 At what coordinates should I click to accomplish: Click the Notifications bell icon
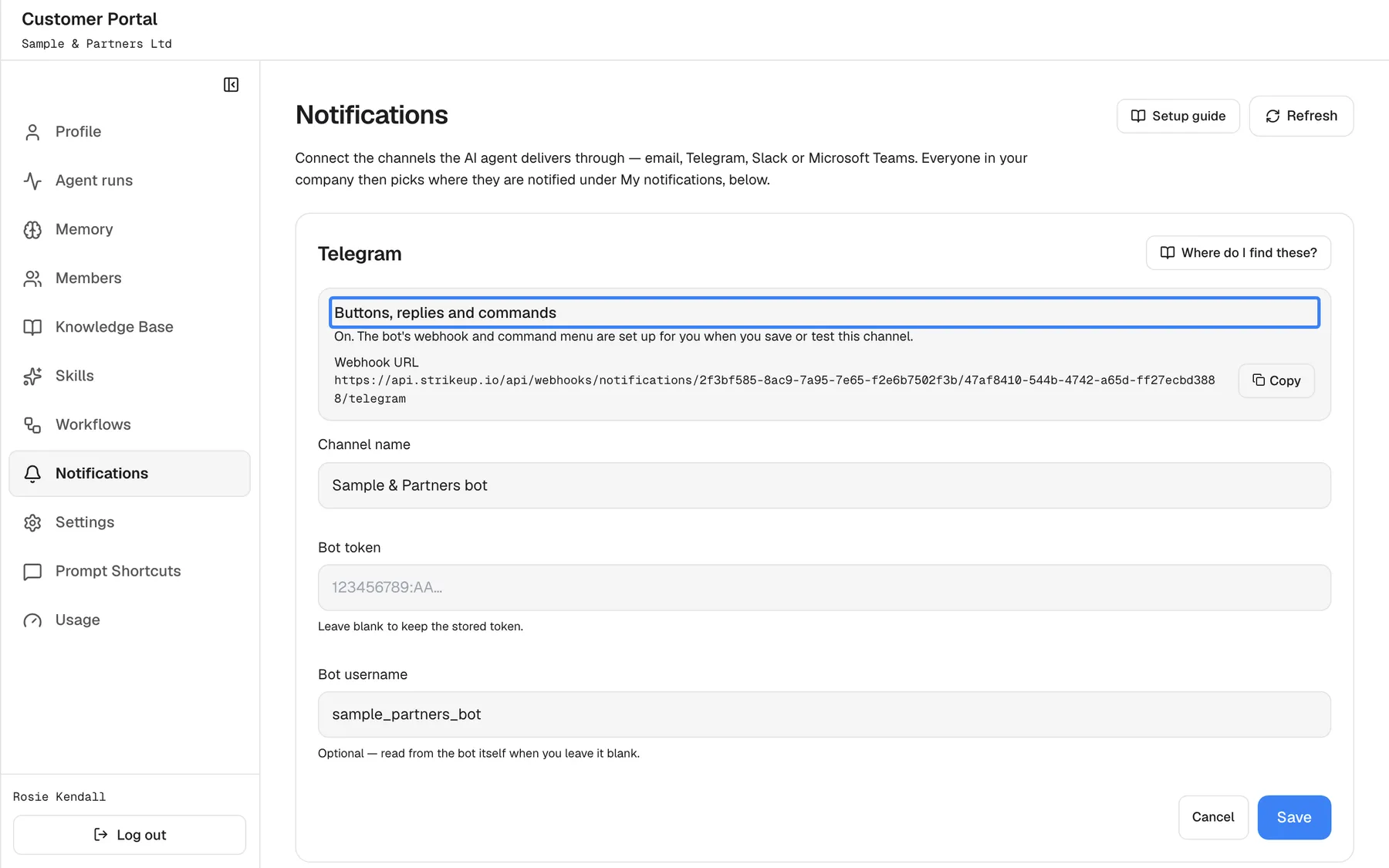click(x=32, y=474)
